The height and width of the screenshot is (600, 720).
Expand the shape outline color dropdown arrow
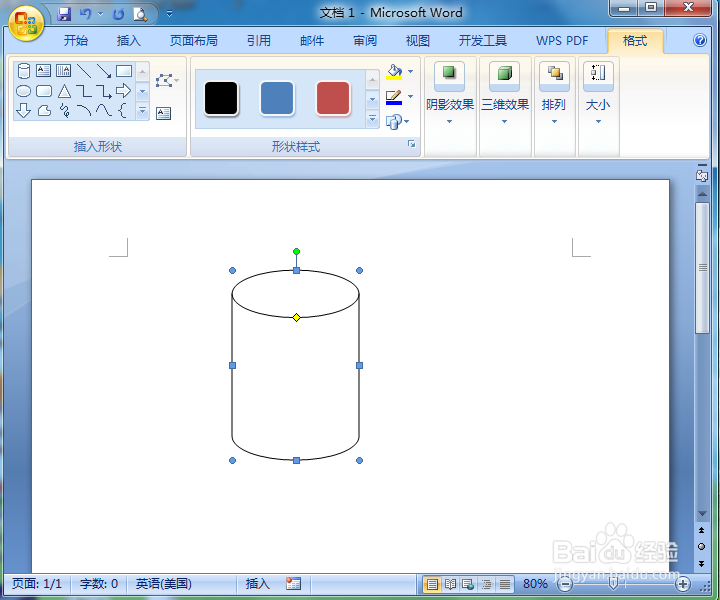[x=411, y=96]
